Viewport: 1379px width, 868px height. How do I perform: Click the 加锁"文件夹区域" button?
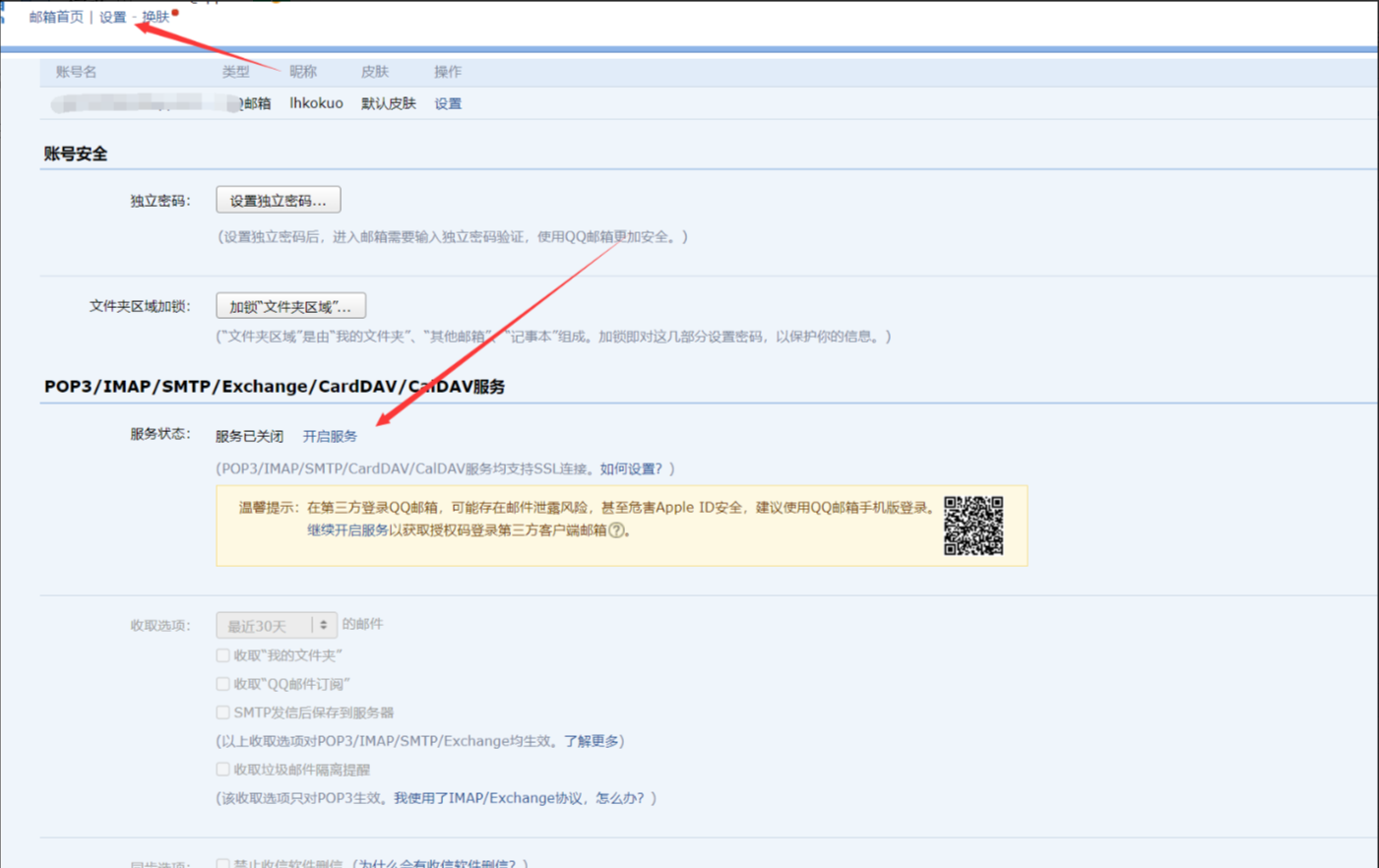(290, 306)
